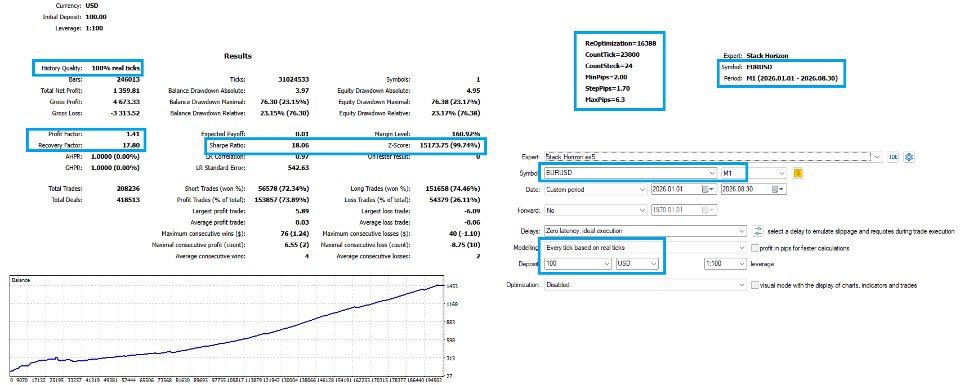This screenshot has height=385, width=960.
Task: Open expert settings gear icon
Action: (x=909, y=157)
